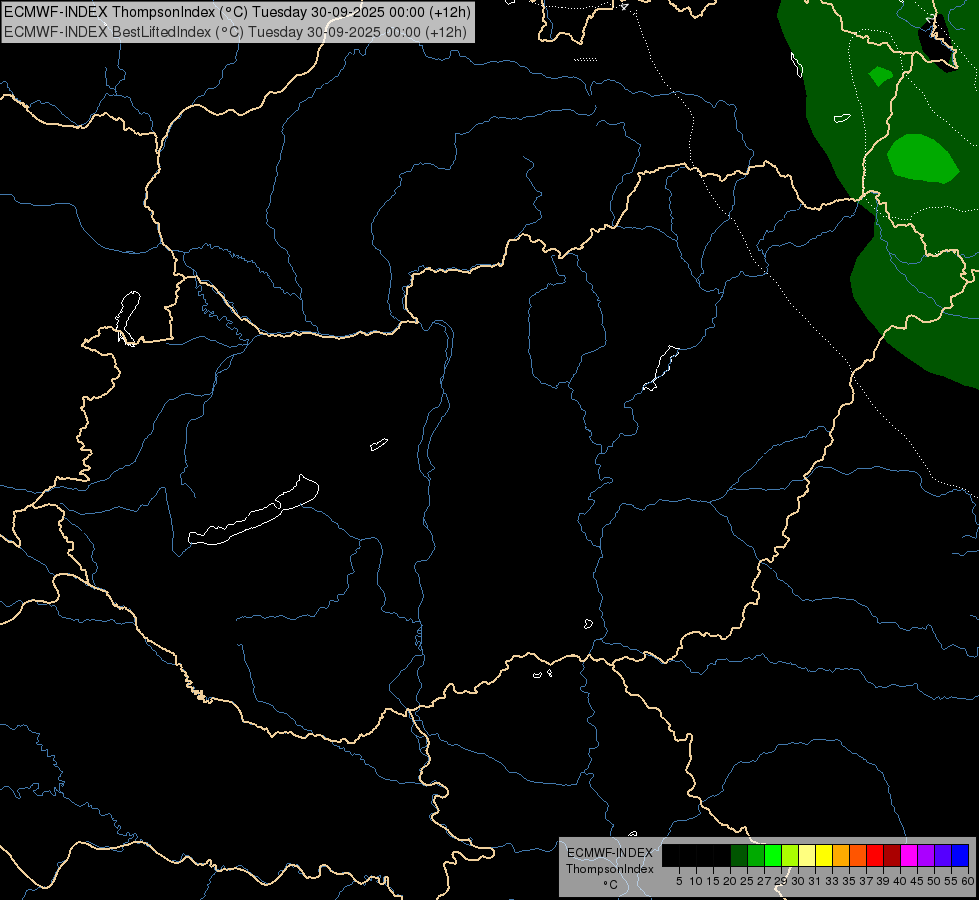Screen dimensions: 979x900
Task: Click the legend's 'ThompsonIndex' label
Action: 610,869
